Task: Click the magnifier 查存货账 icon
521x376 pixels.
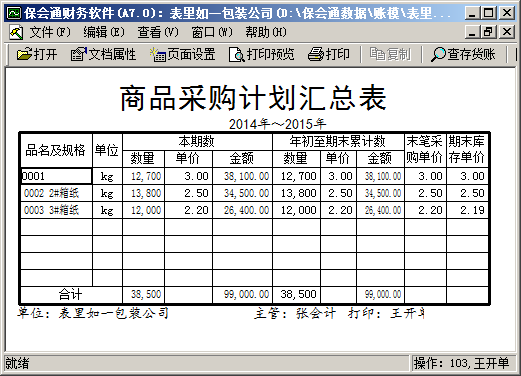Action: click(x=438, y=54)
